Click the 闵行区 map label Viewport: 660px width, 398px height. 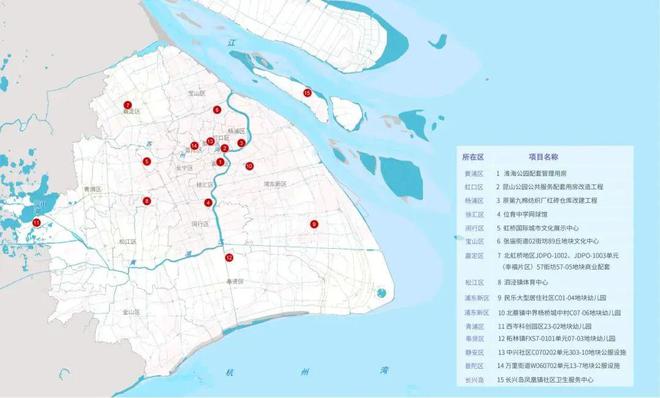[x=200, y=224]
